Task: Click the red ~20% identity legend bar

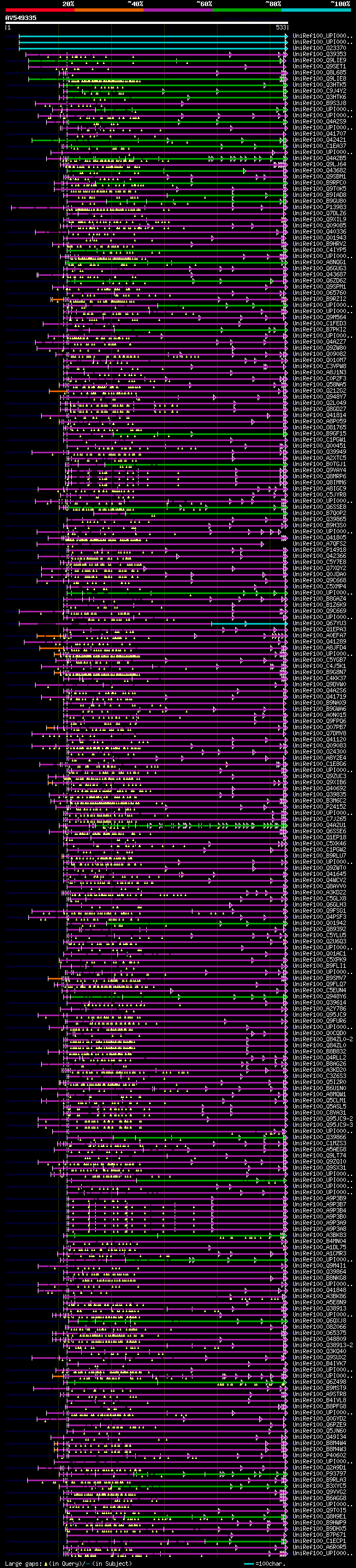Action: tap(39, 10)
